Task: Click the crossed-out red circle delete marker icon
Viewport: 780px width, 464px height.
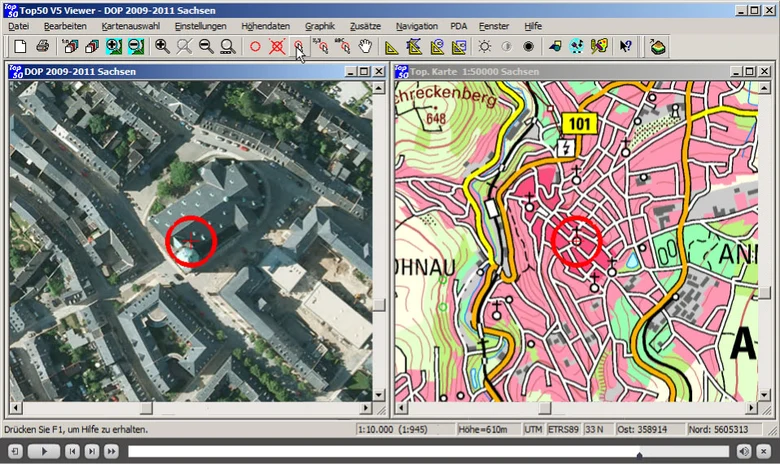Action: coord(277,47)
